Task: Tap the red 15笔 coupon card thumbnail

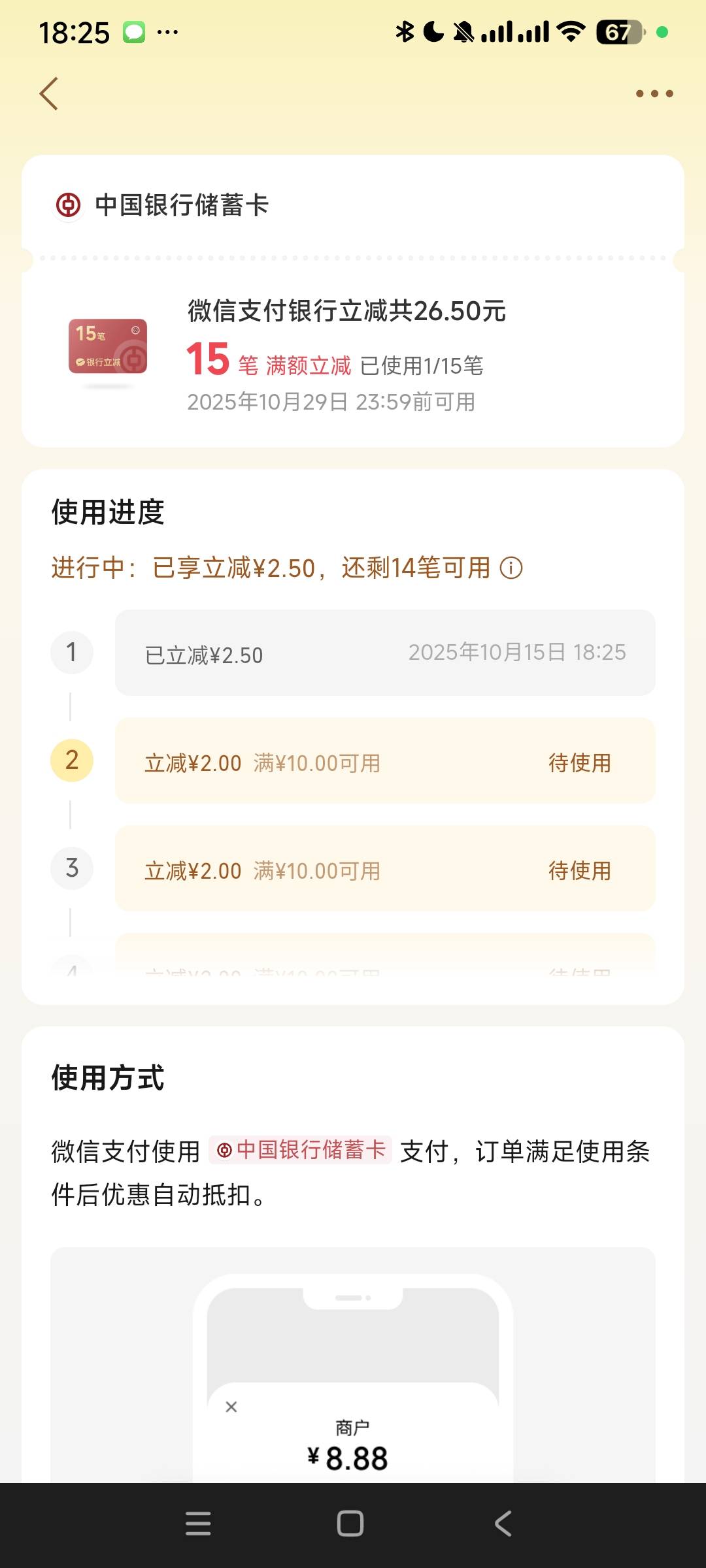Action: pos(108,346)
